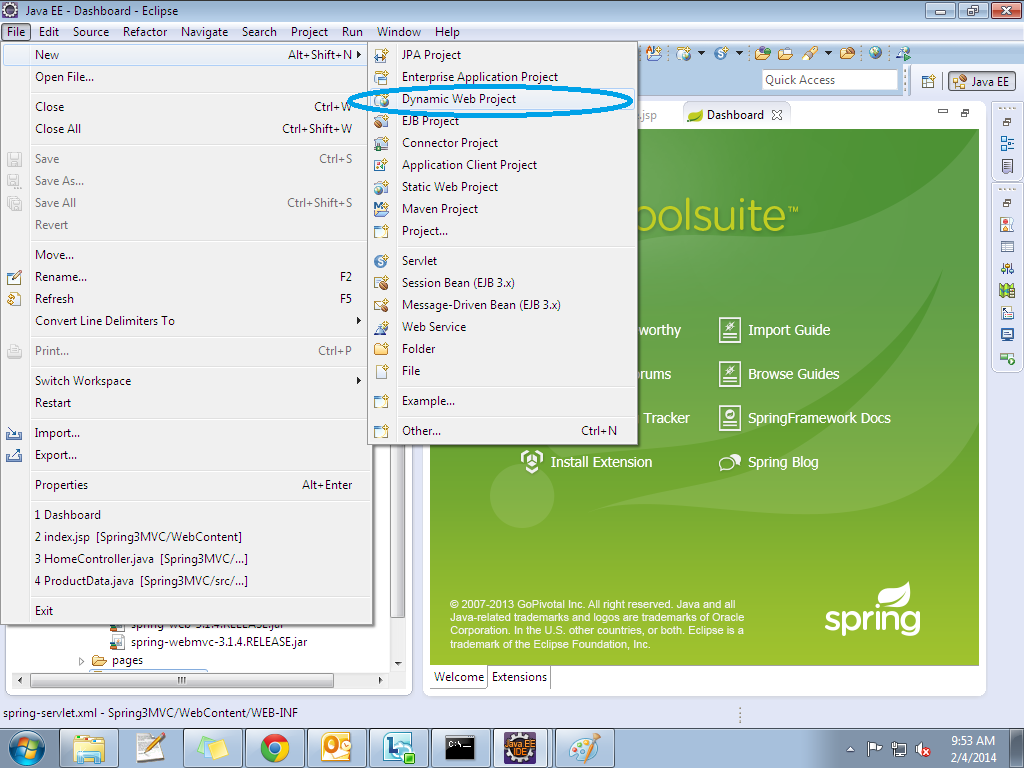Open the Markers view icon
Screen dimensions: 1024x768
tap(1007, 225)
